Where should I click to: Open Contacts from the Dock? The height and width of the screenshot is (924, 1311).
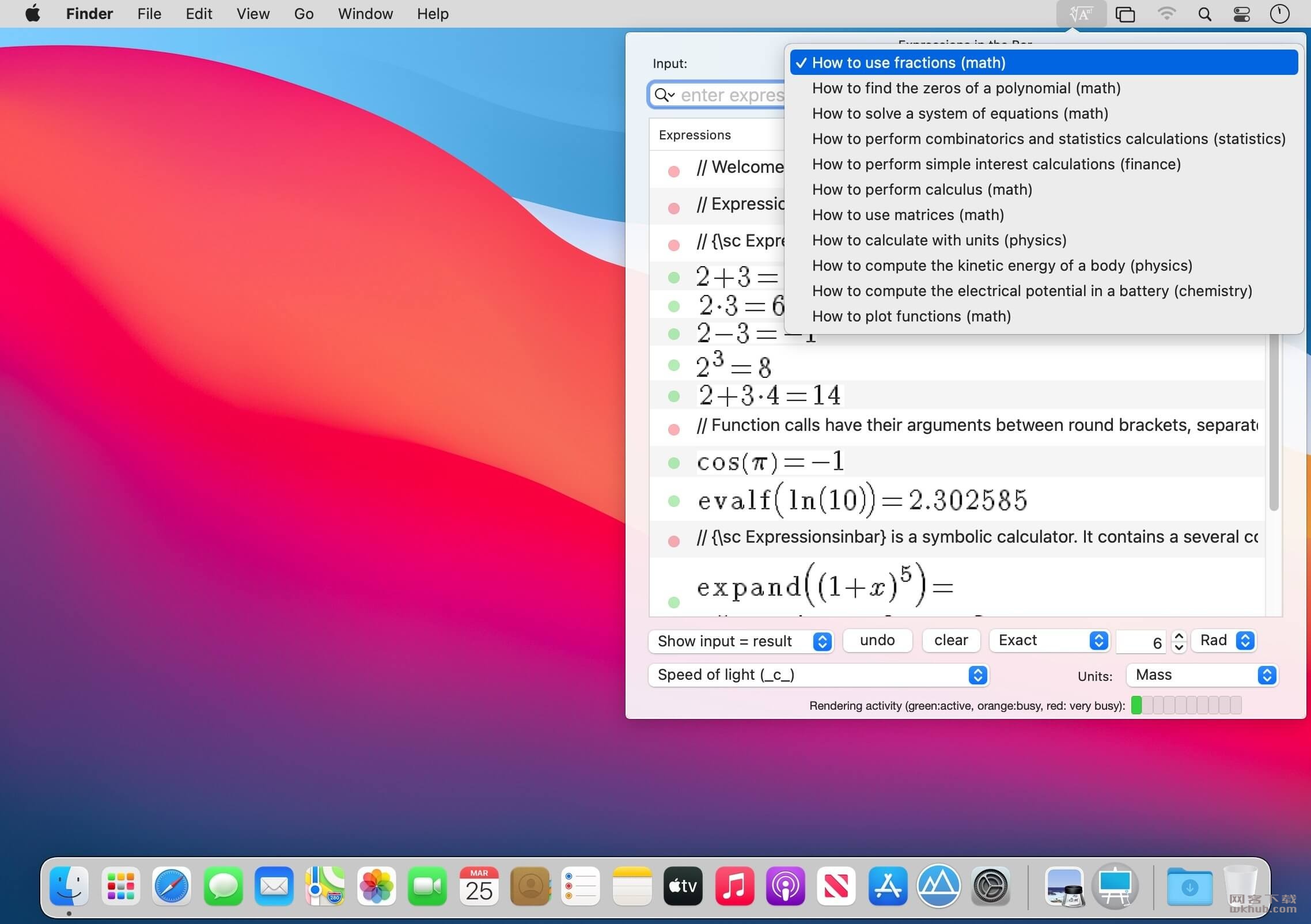530,885
